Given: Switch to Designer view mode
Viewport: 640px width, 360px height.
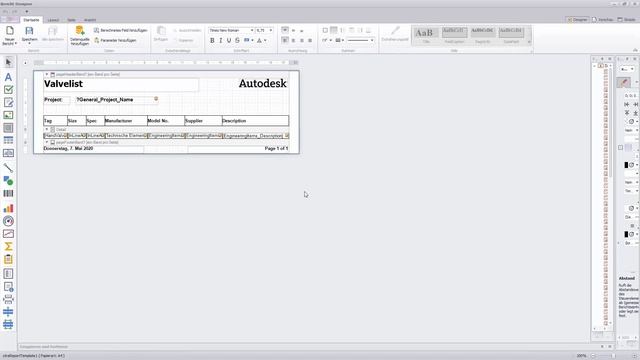Looking at the screenshot, I should pos(578,20).
